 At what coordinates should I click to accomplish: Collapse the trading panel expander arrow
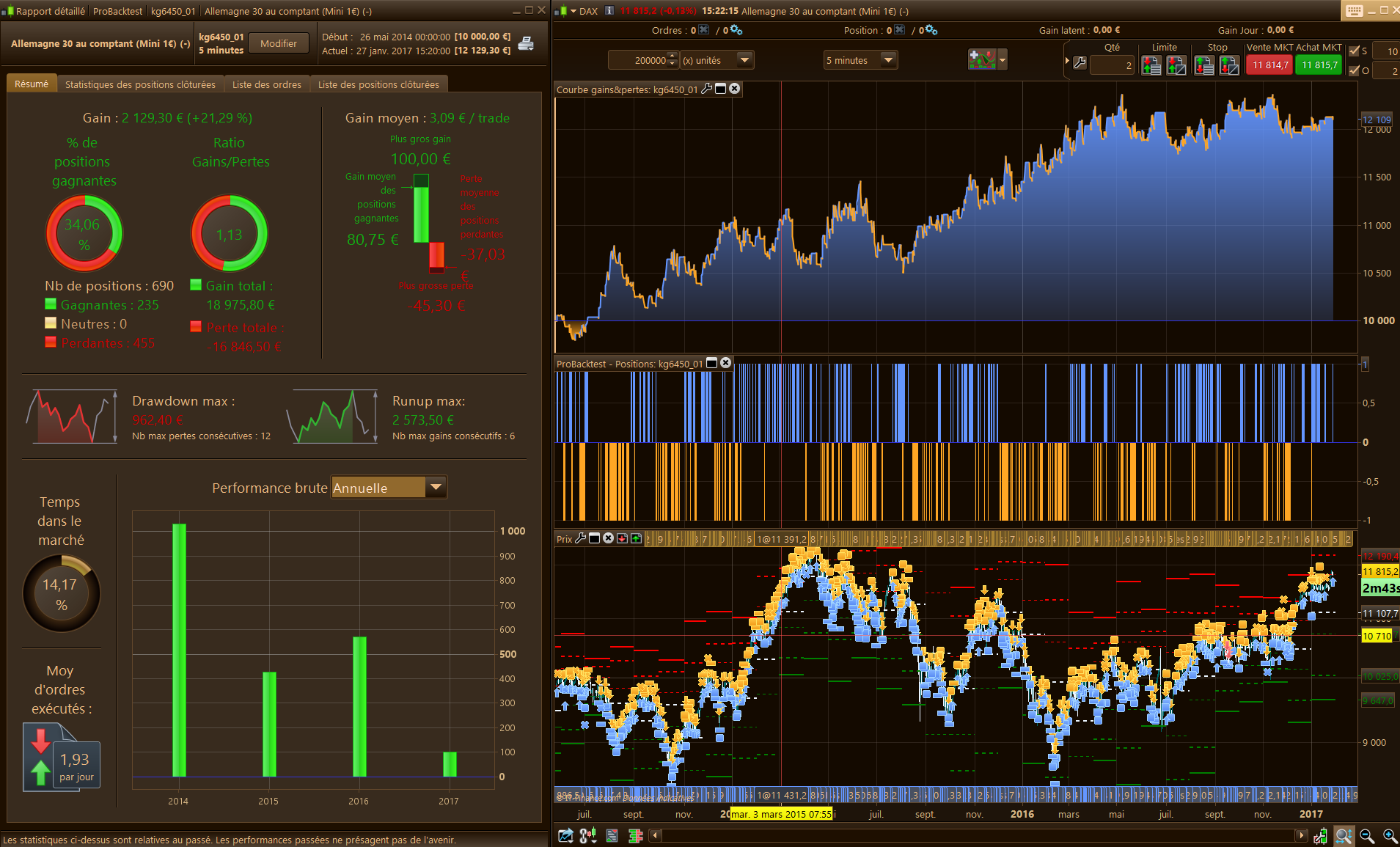pos(1067,61)
